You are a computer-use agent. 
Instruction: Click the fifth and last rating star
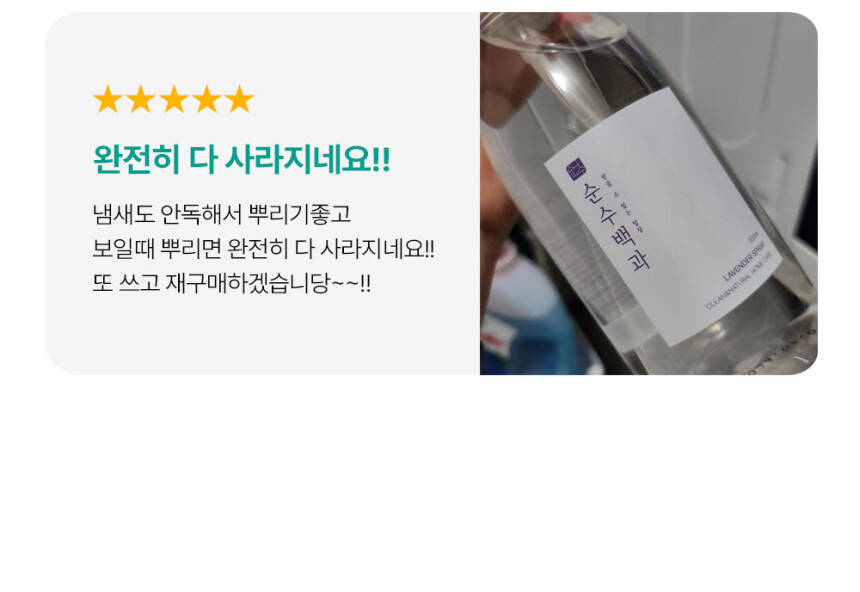pyautogui.click(x=240, y=99)
